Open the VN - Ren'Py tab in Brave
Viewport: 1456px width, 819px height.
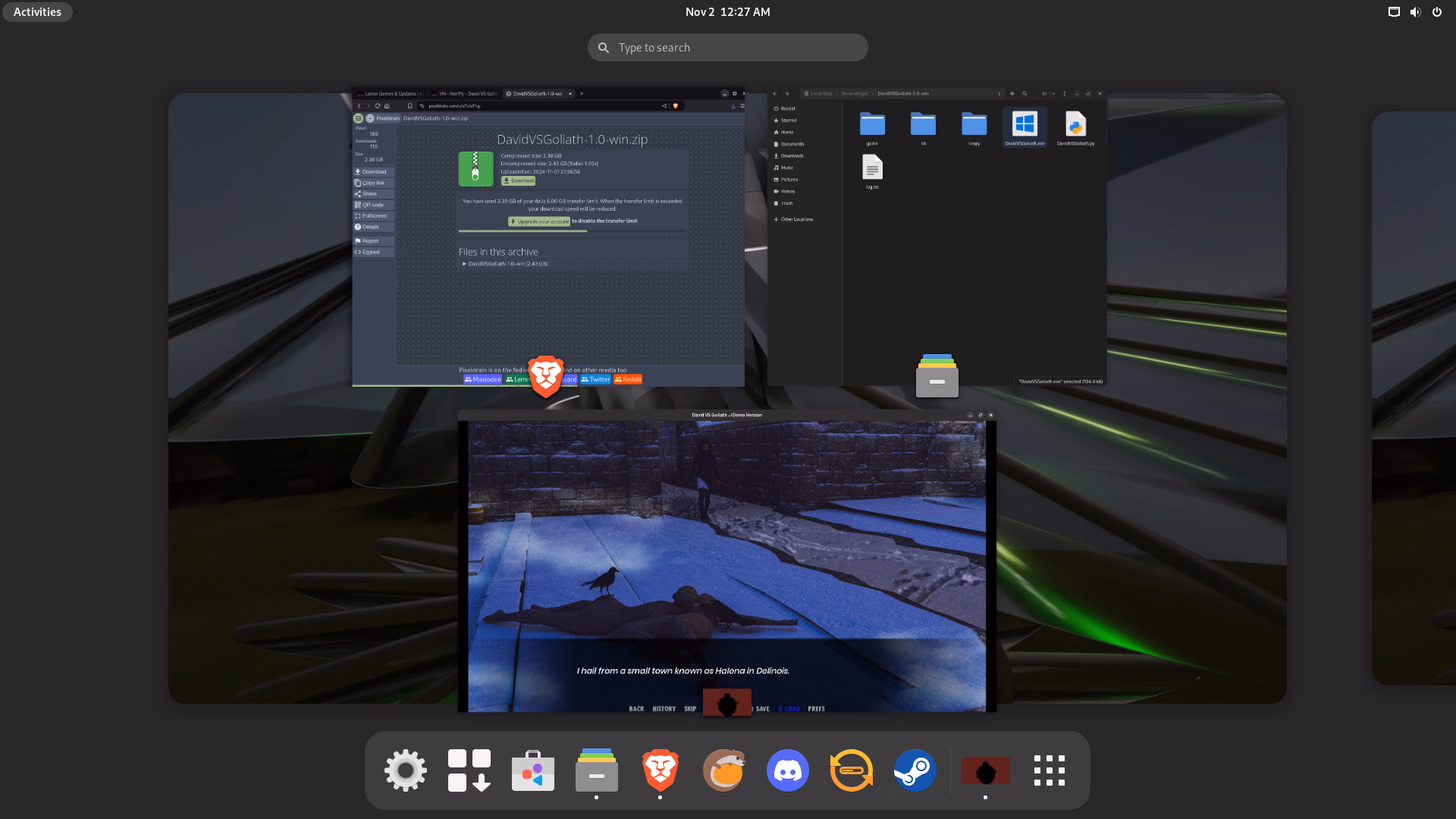pos(466,94)
